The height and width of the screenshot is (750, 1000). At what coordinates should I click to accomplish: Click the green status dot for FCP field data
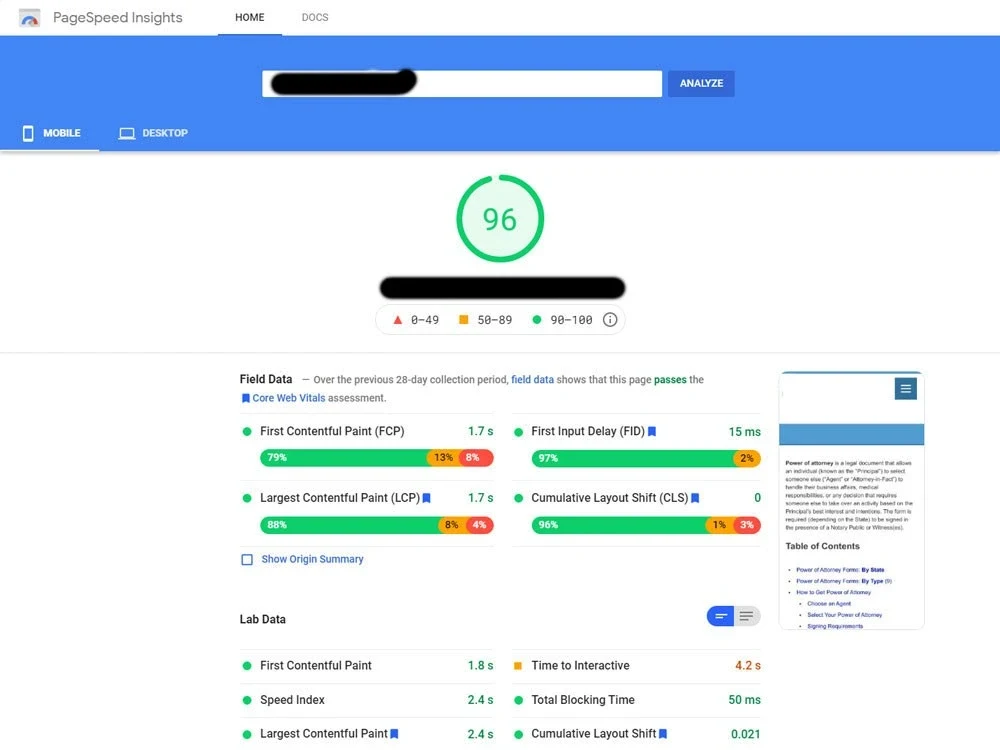pyautogui.click(x=247, y=432)
